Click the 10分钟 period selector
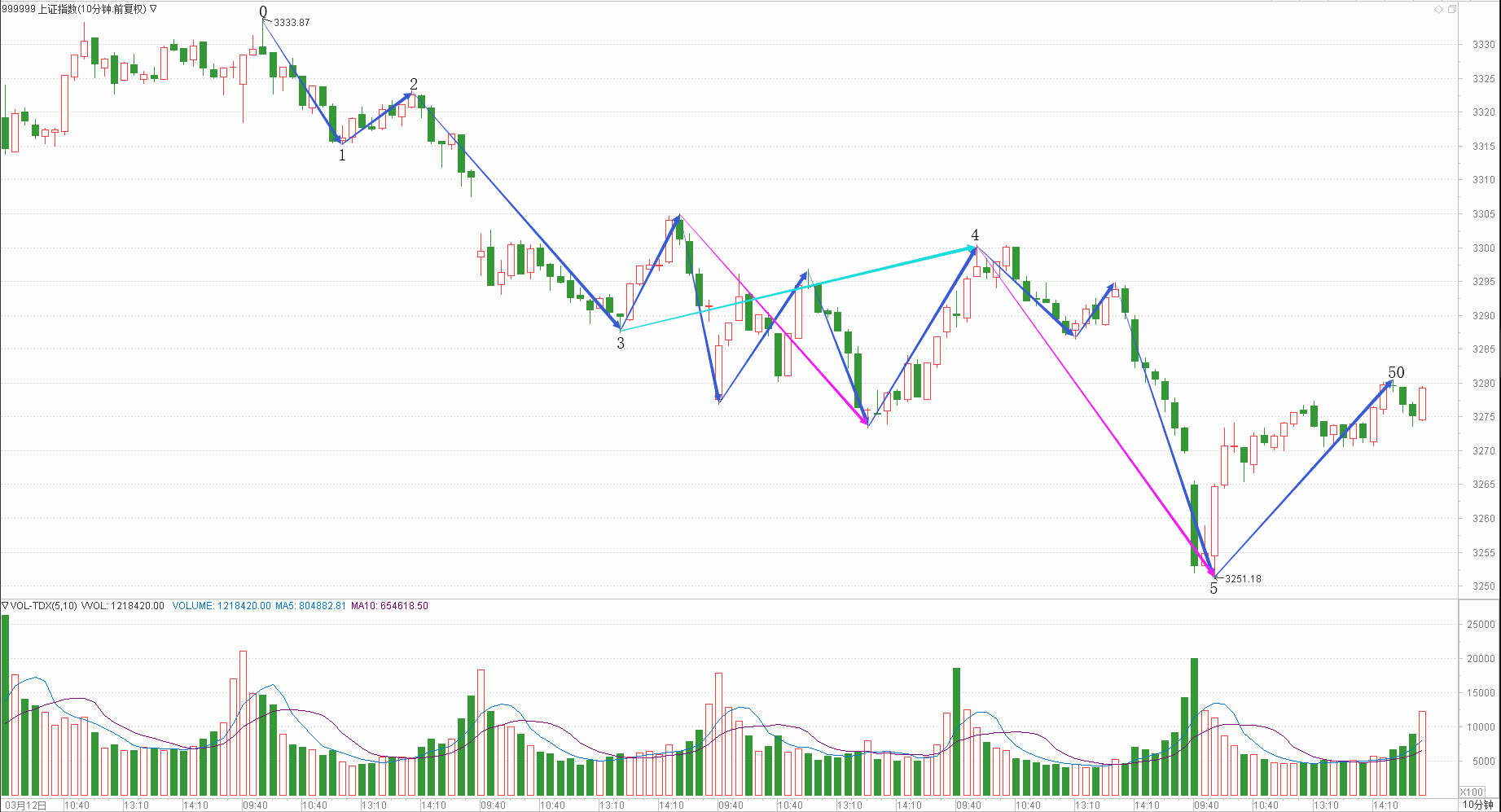This screenshot has height=812, width=1501. click(1477, 805)
